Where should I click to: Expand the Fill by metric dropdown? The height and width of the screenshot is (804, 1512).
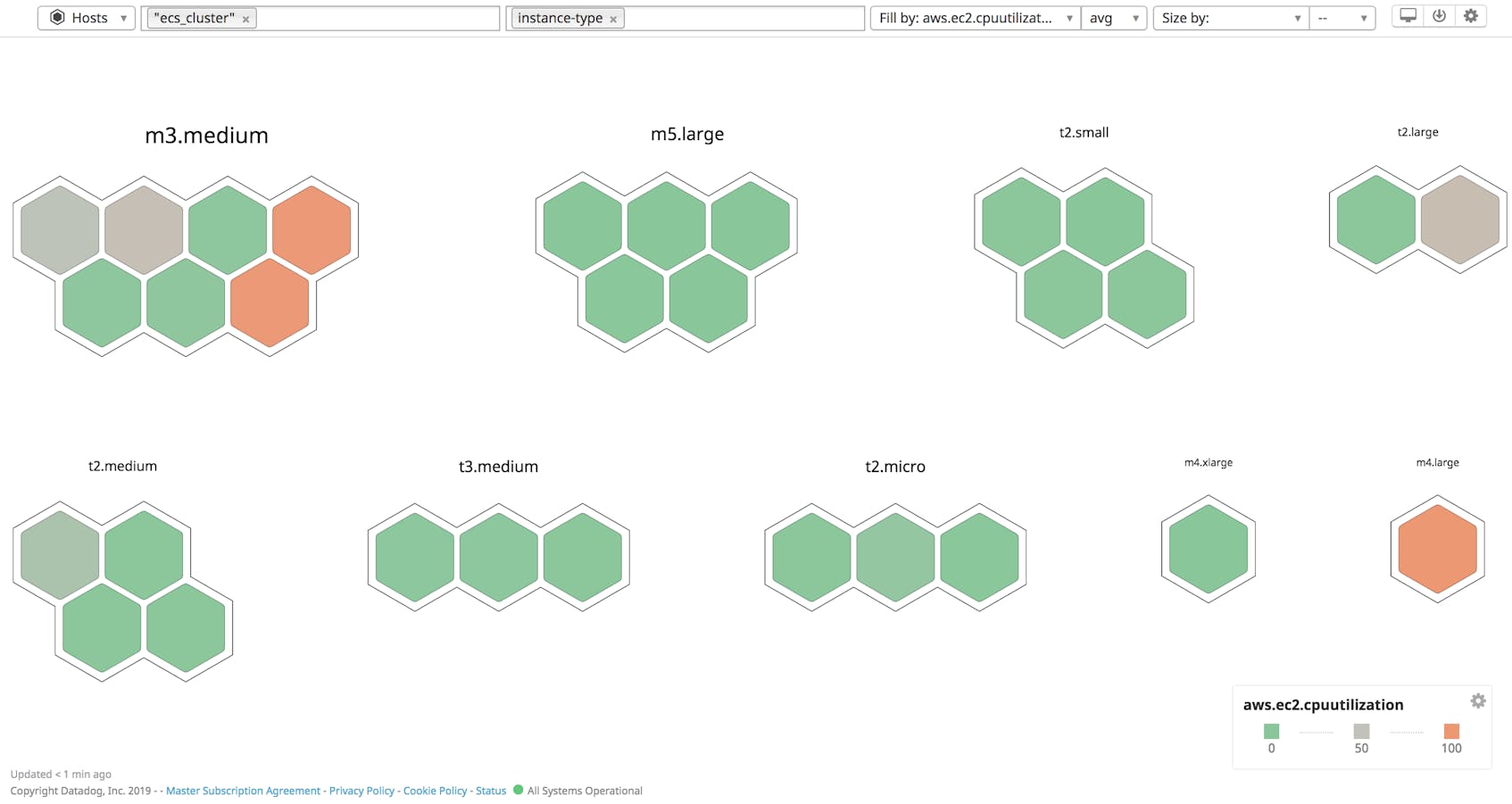pyautogui.click(x=975, y=18)
